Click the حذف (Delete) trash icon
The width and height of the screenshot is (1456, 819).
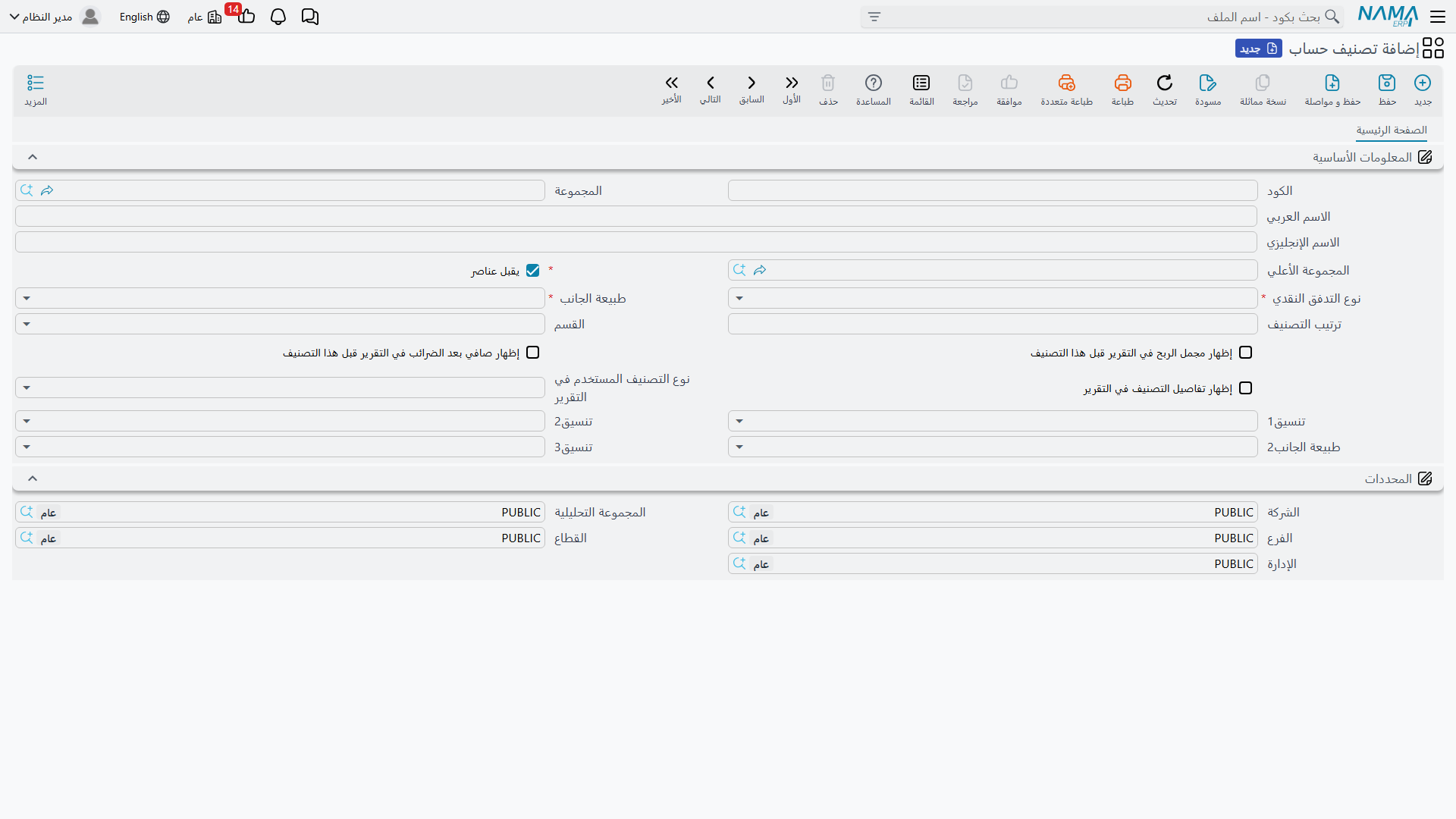pos(828,83)
